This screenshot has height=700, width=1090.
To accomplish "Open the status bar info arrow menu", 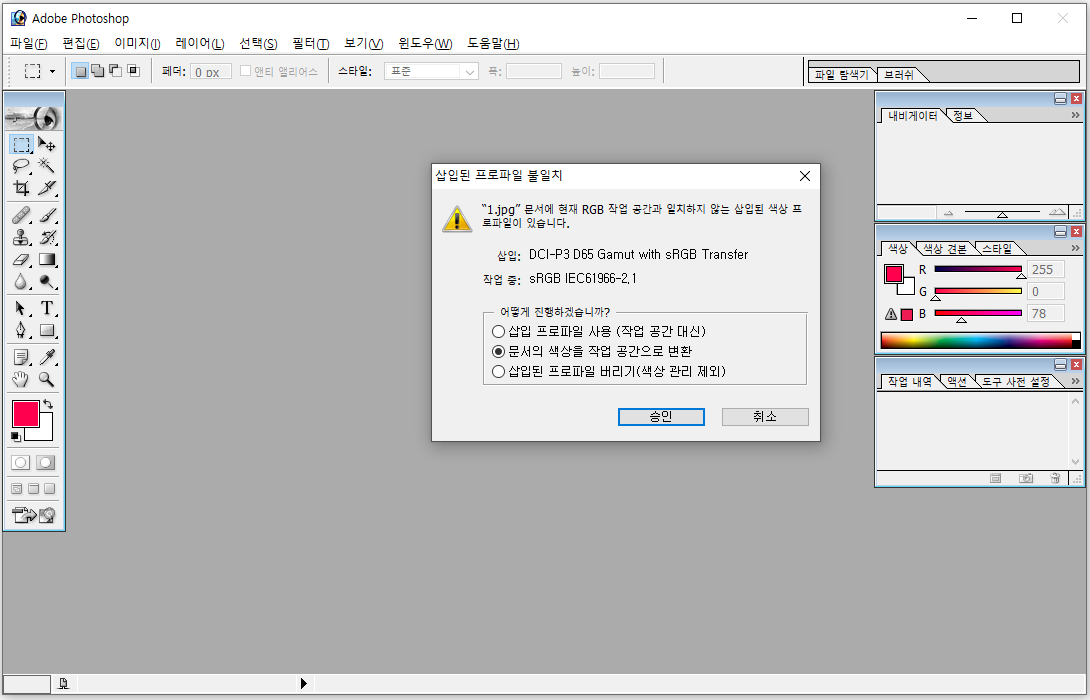I will 304,683.
